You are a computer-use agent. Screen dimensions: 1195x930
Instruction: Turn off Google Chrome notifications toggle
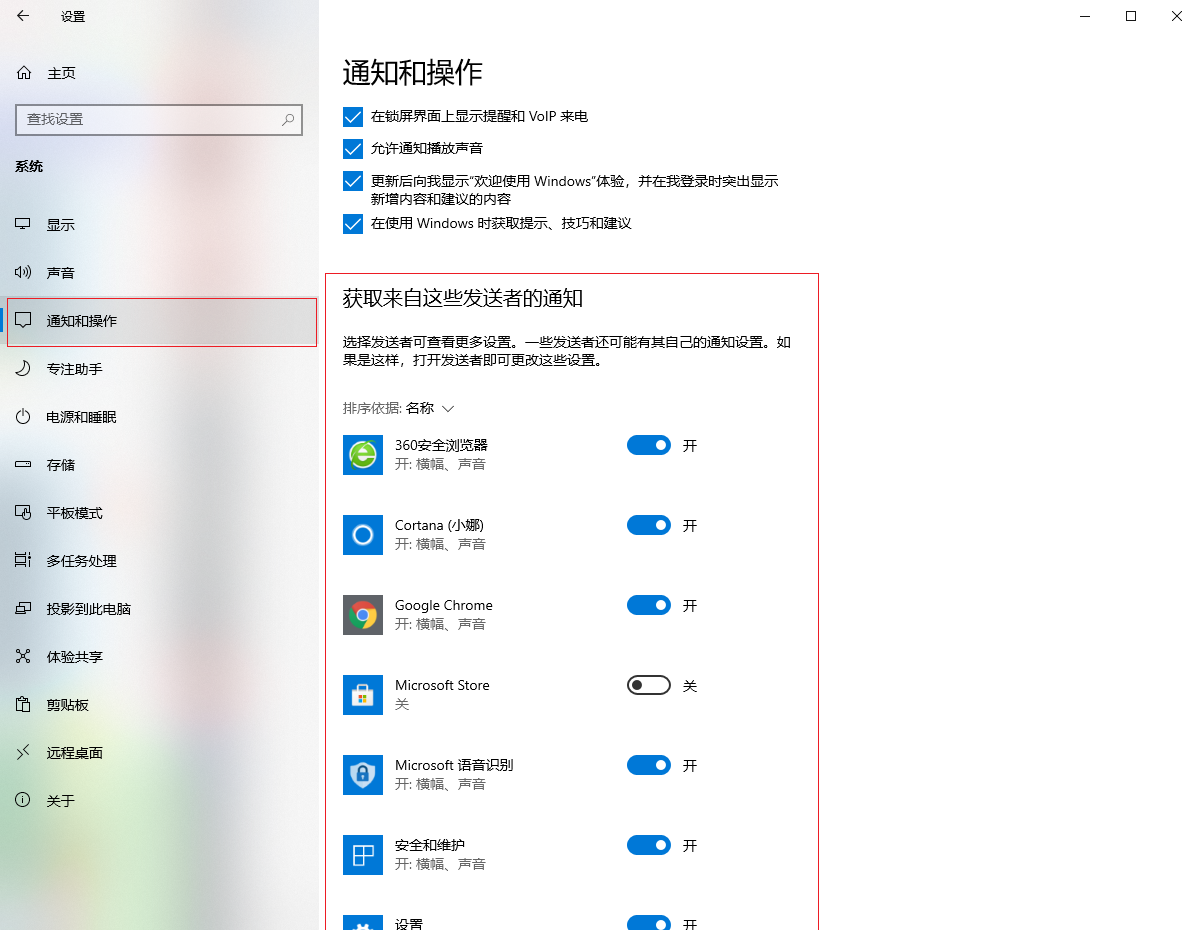[x=648, y=605]
